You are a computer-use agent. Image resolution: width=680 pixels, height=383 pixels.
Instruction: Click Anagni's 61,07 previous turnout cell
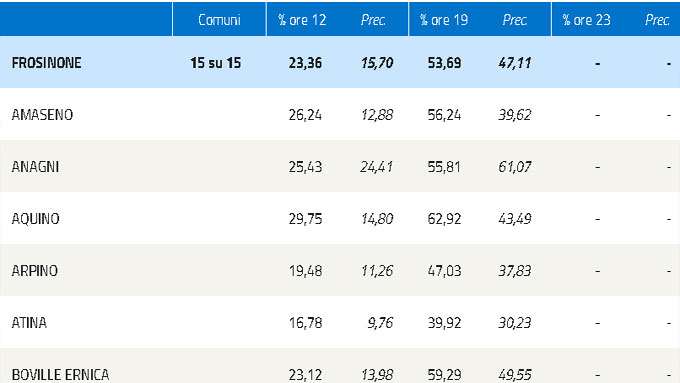(515, 167)
